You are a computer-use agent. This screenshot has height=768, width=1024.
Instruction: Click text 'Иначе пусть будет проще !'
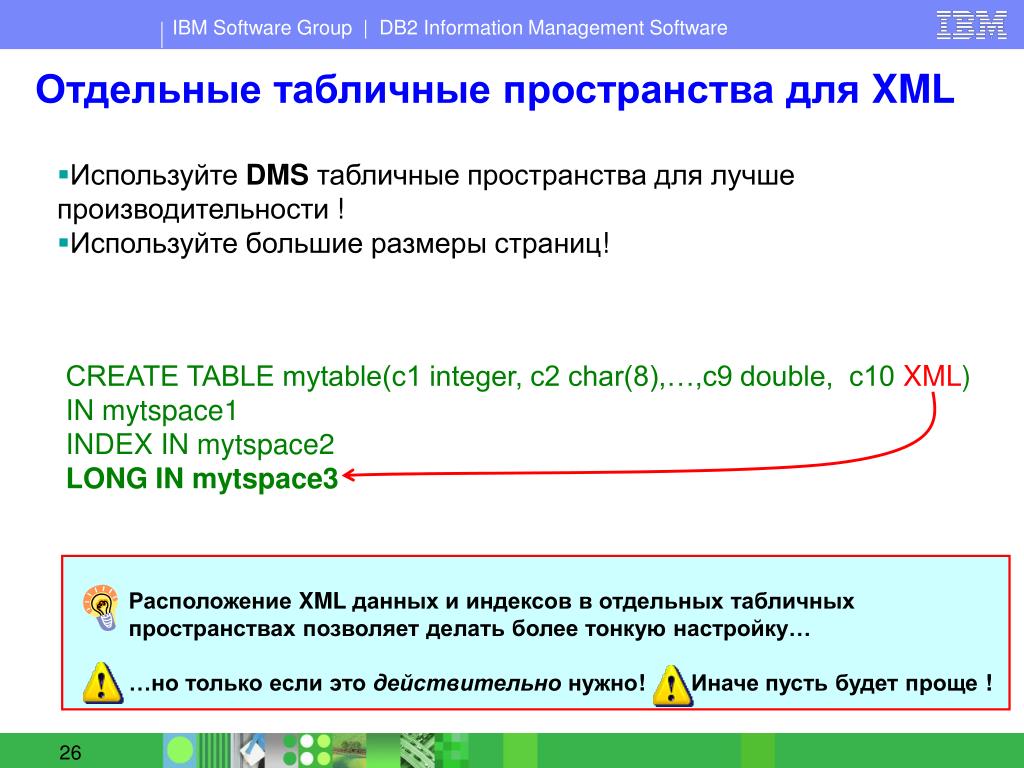(x=842, y=683)
